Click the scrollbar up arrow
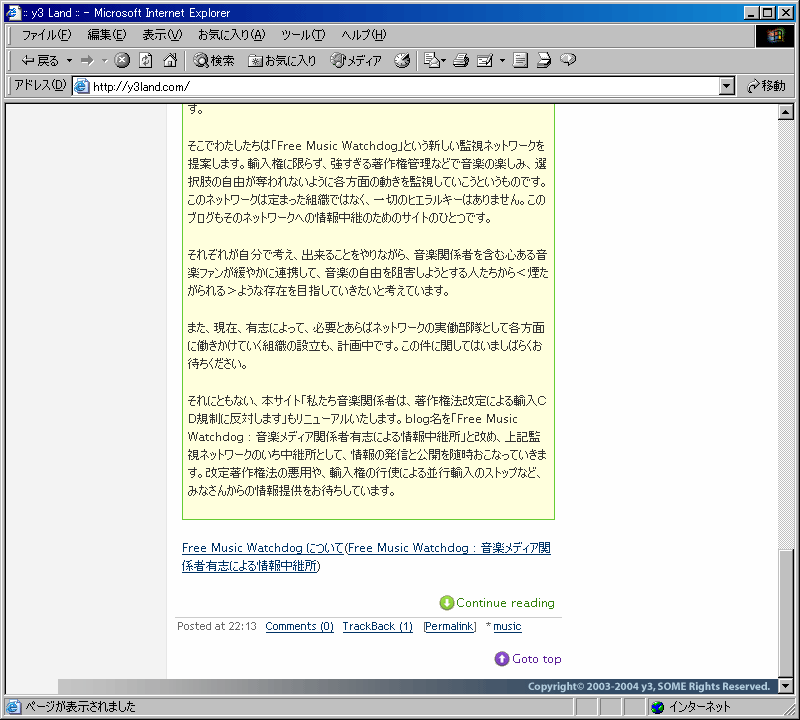 pos(786,112)
